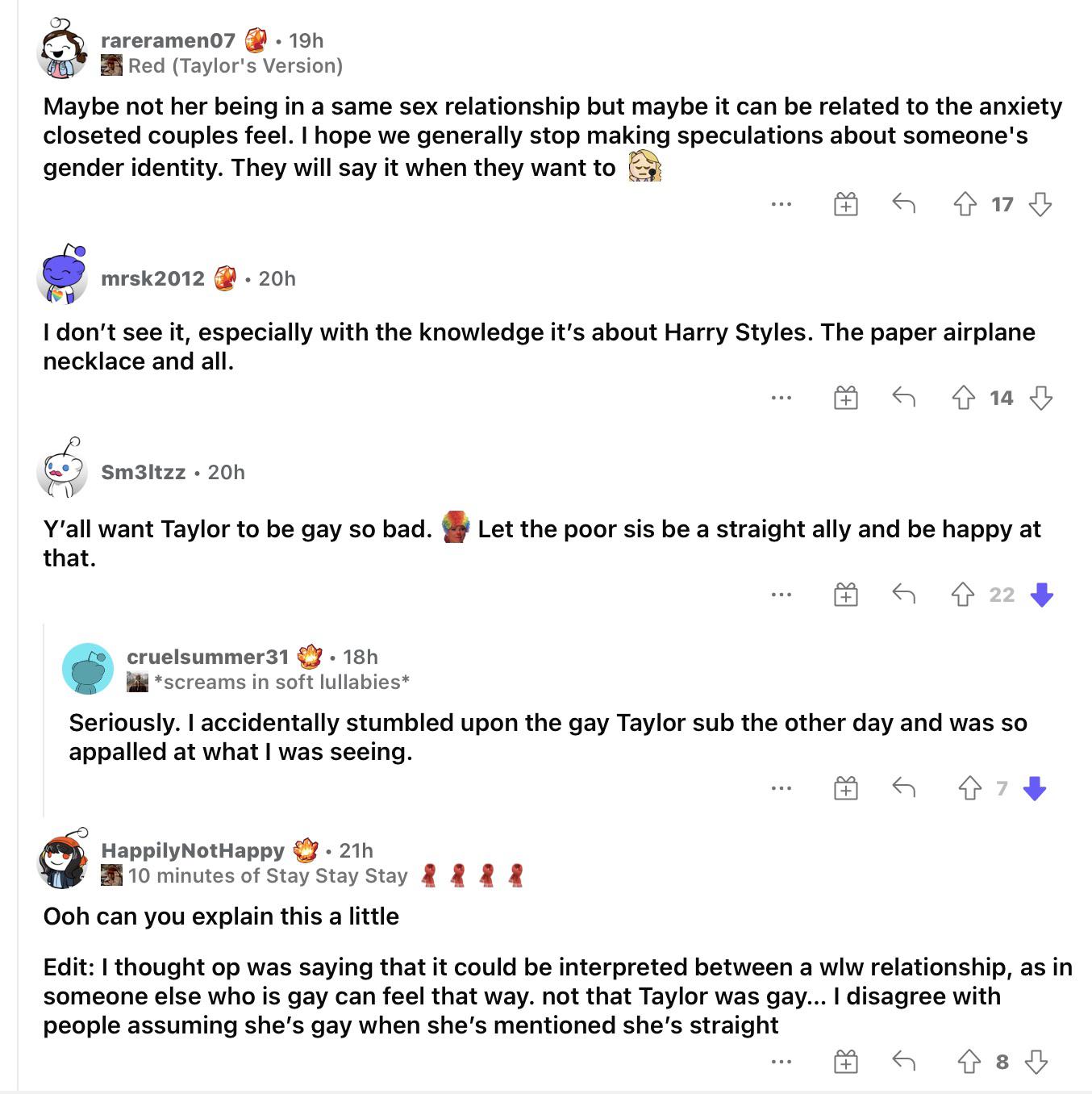Open the three-dot menu on Sm3ltzz's comment
This screenshot has width=1092, height=1094.
pos(781,595)
